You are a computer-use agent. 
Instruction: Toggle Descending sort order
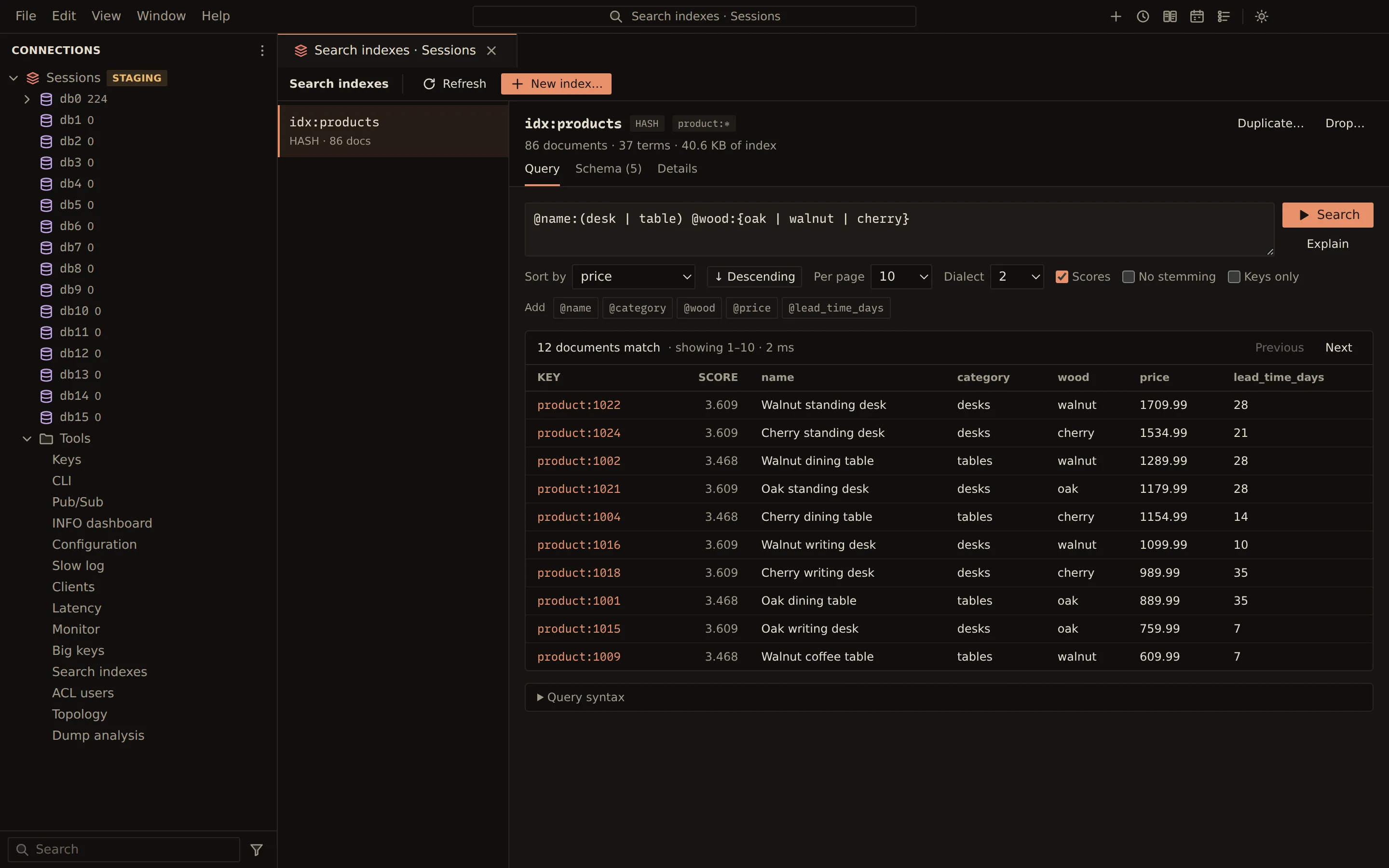(754, 277)
